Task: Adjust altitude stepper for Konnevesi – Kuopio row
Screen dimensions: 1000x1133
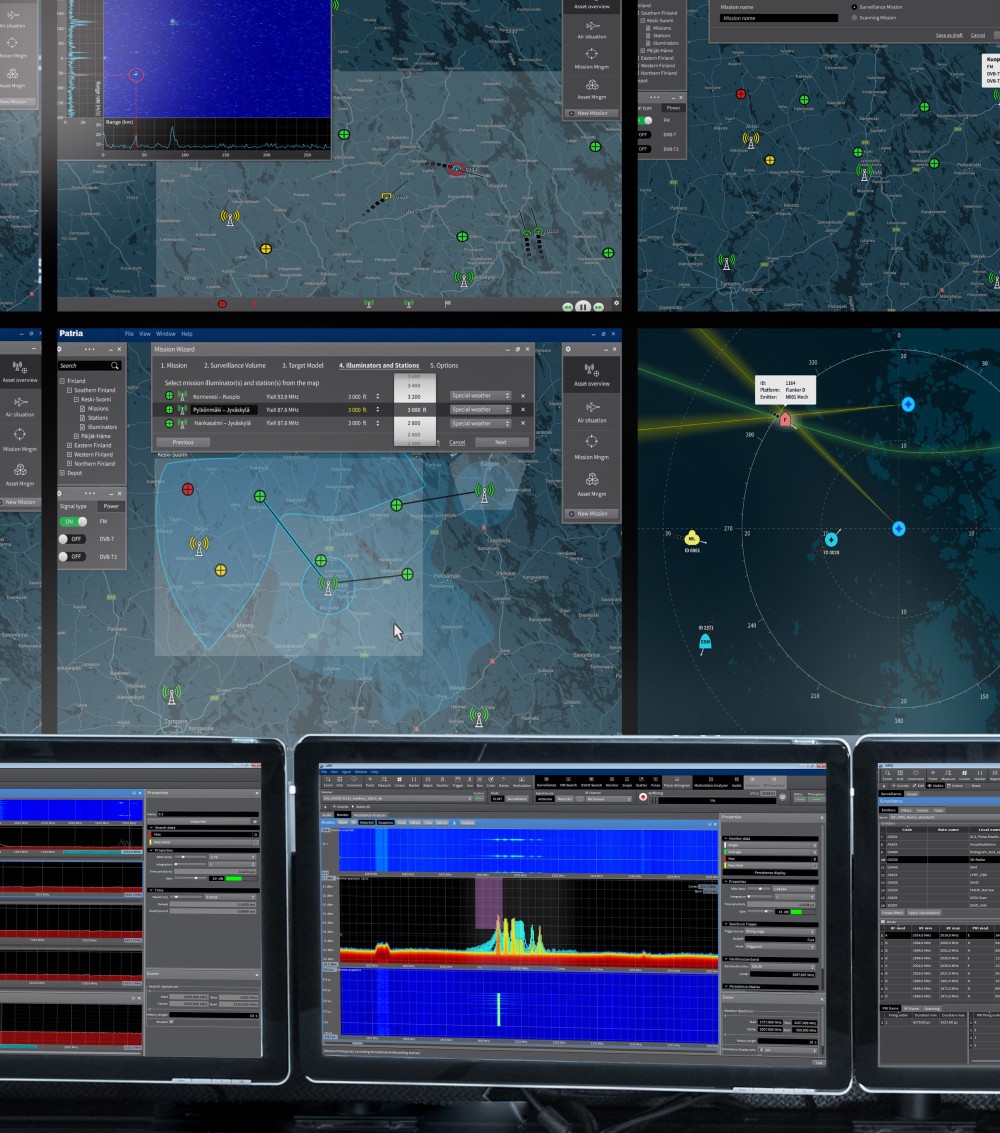Action: tap(377, 396)
